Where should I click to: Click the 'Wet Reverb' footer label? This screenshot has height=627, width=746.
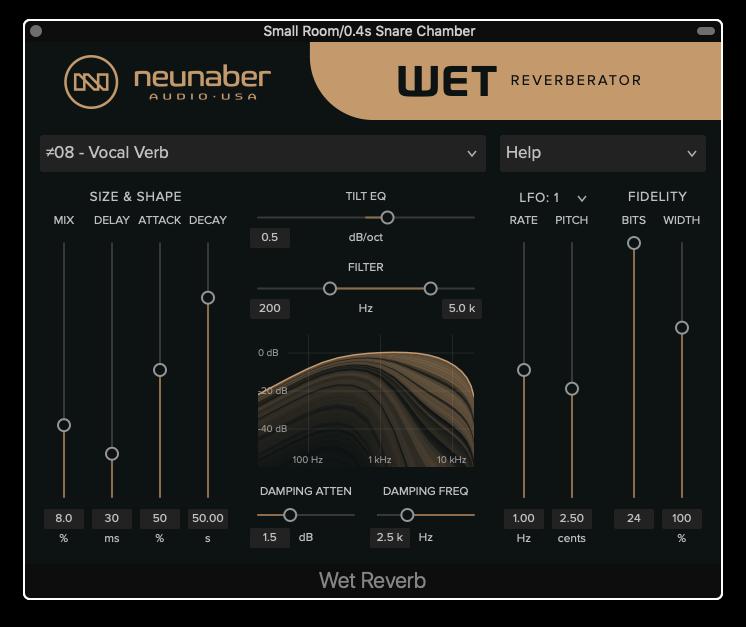pyautogui.click(x=373, y=580)
